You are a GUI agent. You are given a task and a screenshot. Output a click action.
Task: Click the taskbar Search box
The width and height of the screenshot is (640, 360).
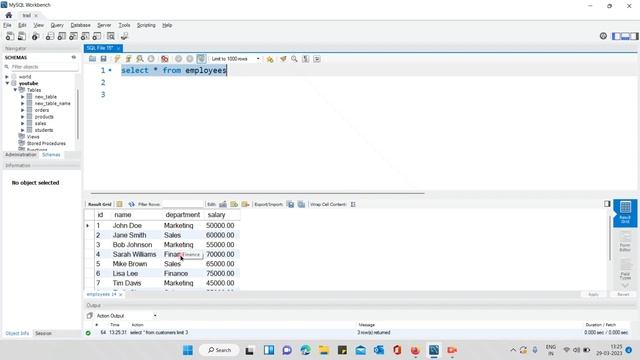click(x=219, y=350)
